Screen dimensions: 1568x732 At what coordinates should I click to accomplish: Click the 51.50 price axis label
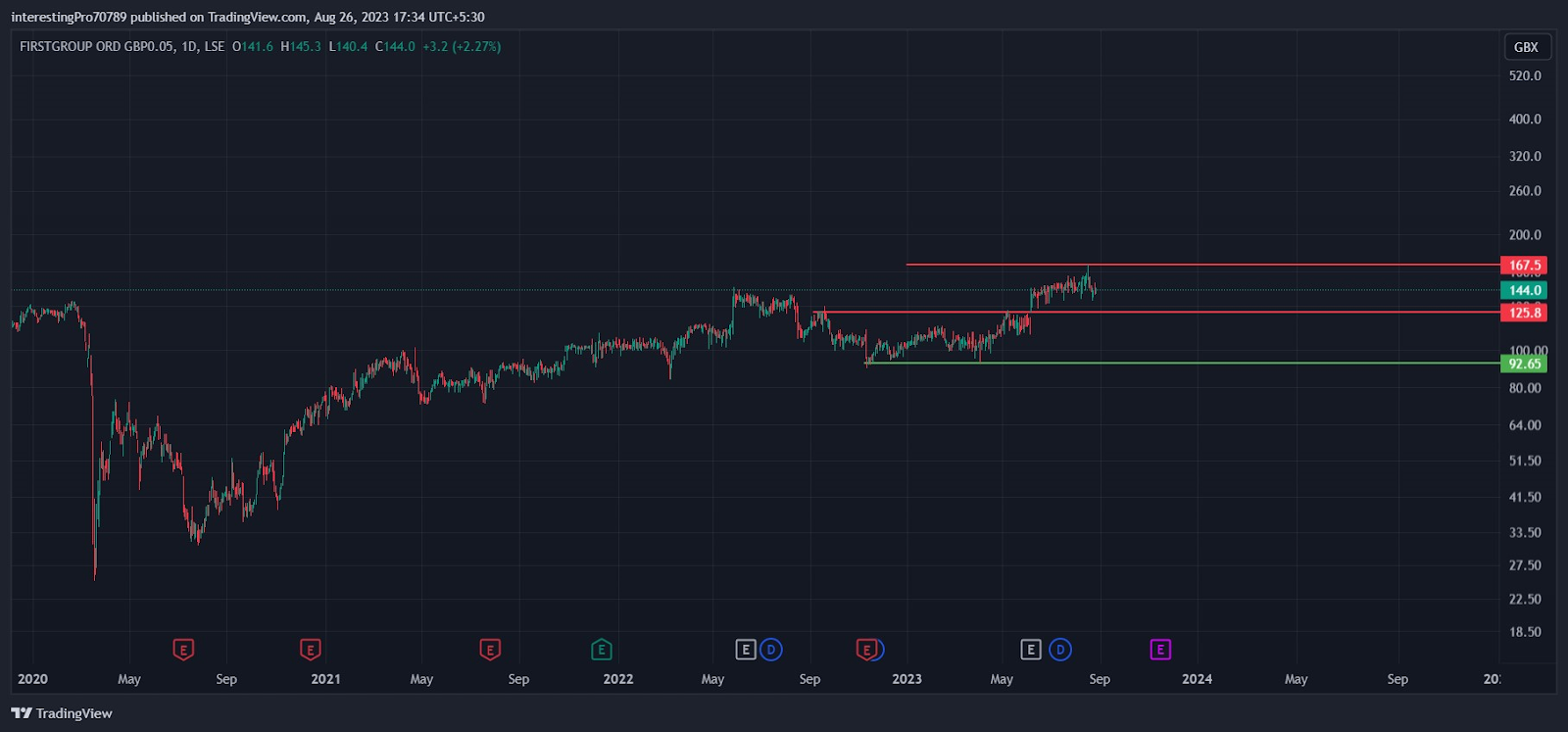1525,461
